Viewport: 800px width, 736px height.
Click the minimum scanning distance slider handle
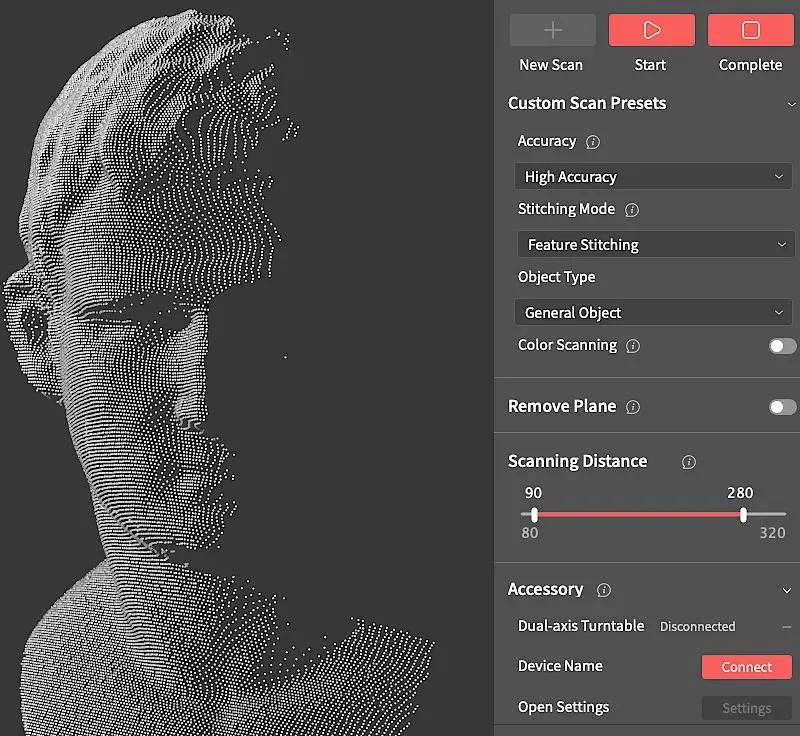click(x=535, y=515)
